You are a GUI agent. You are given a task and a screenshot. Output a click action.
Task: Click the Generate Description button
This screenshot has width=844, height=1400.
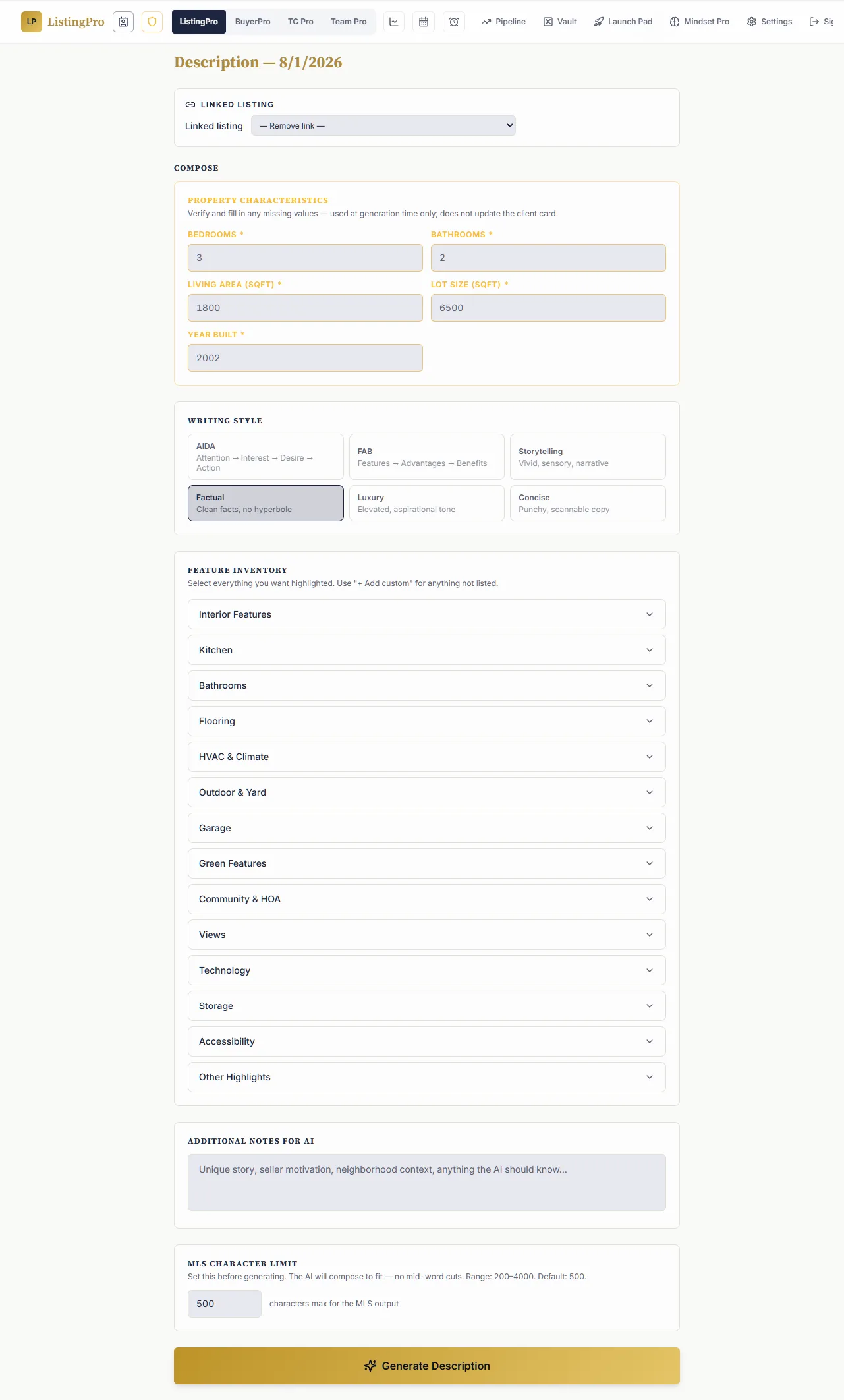427,1366
